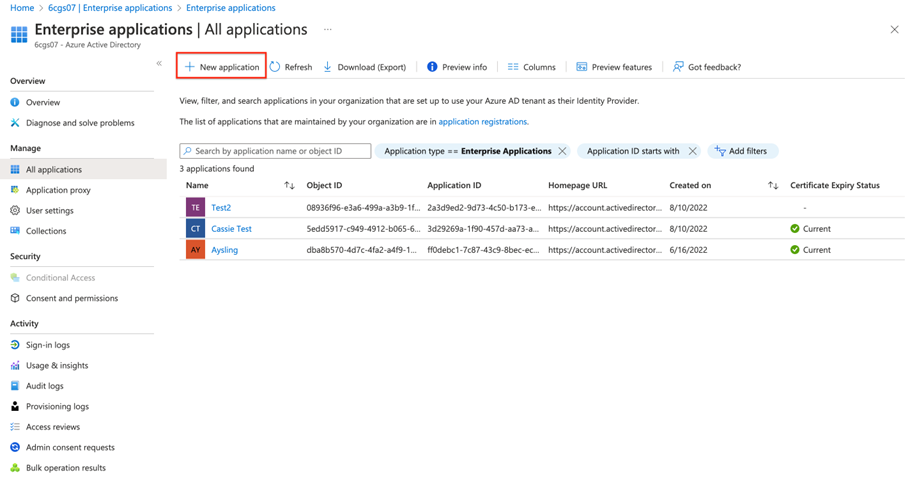This screenshot has width=917, height=480.
Task: Open the application registrations link
Action: coord(483,122)
